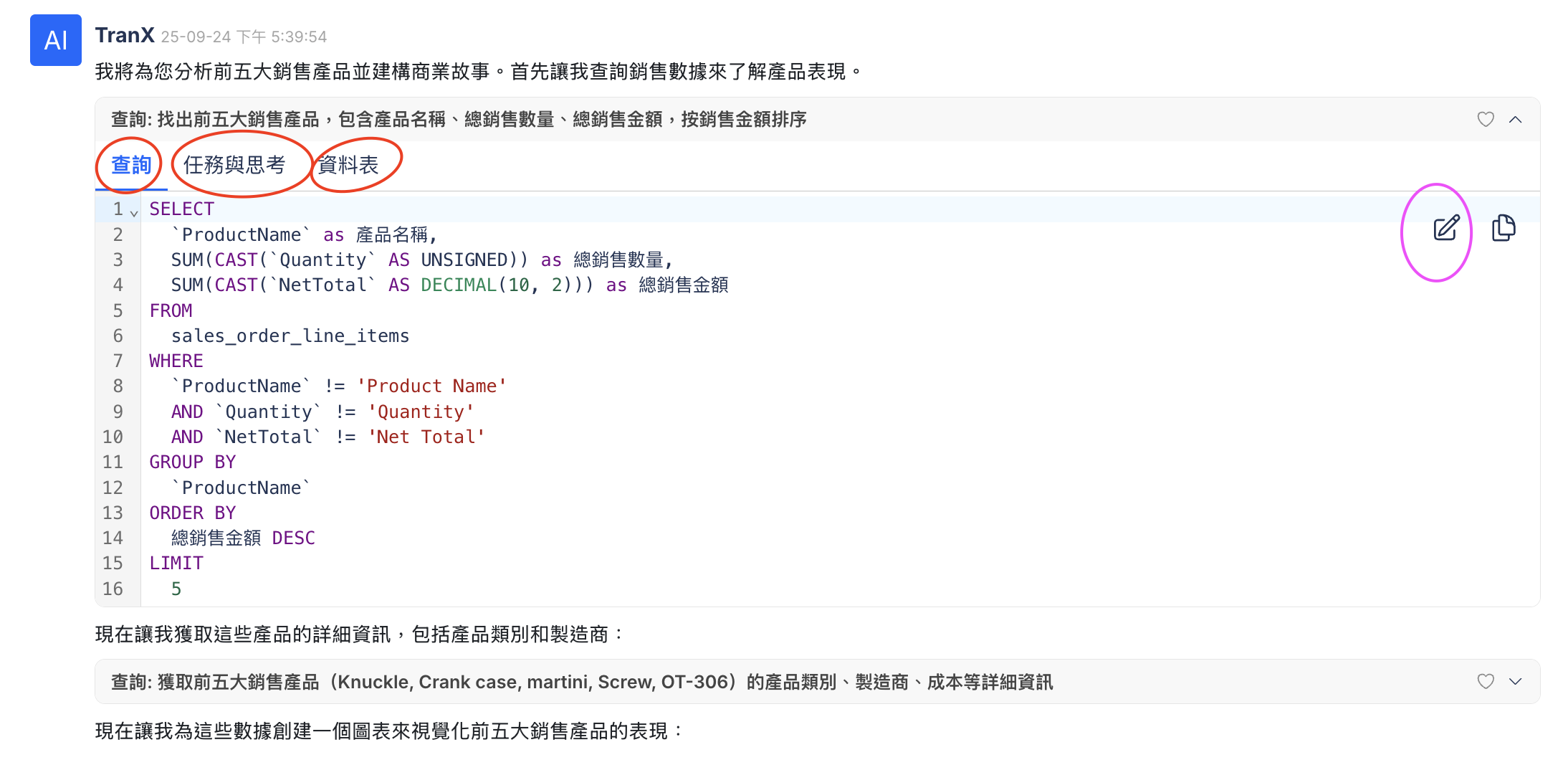Click the LIMIT value 5 on line 16

[x=176, y=589]
